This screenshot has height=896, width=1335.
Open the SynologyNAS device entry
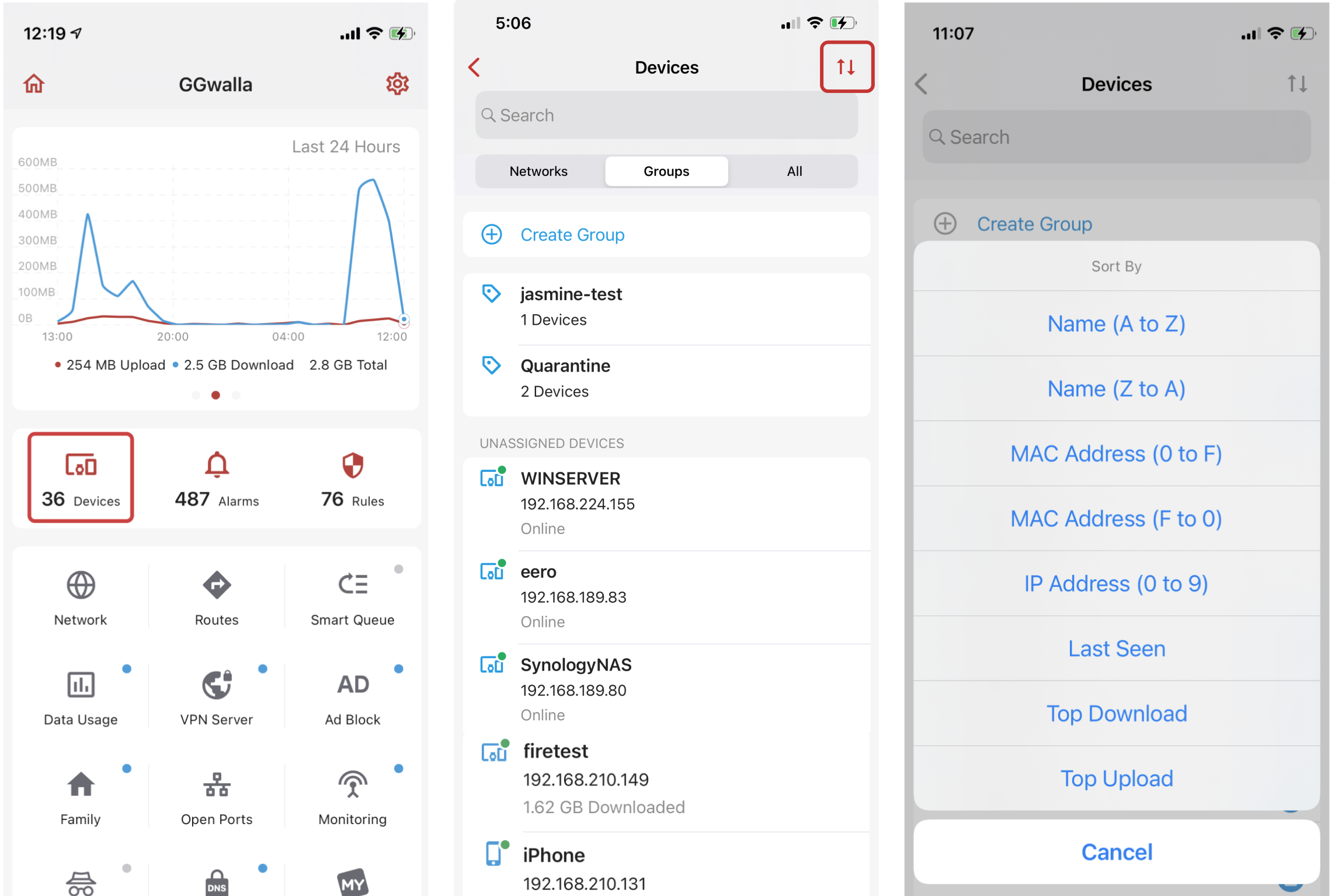click(666, 690)
